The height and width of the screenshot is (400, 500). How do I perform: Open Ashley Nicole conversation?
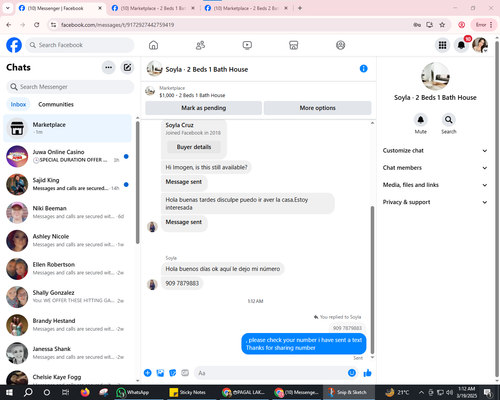(x=67, y=241)
